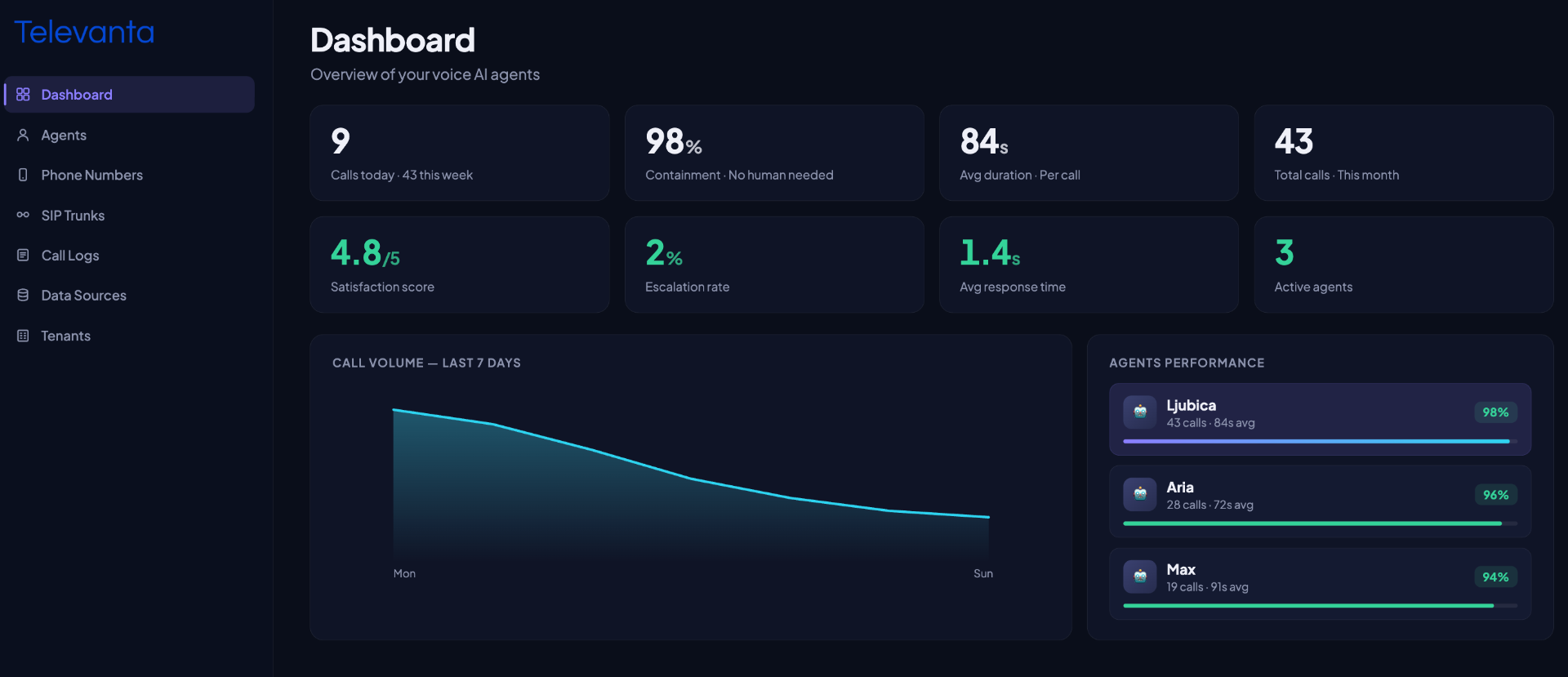Viewport: 1568px width, 677px height.
Task: Open the Active agents card
Action: tap(1404, 265)
